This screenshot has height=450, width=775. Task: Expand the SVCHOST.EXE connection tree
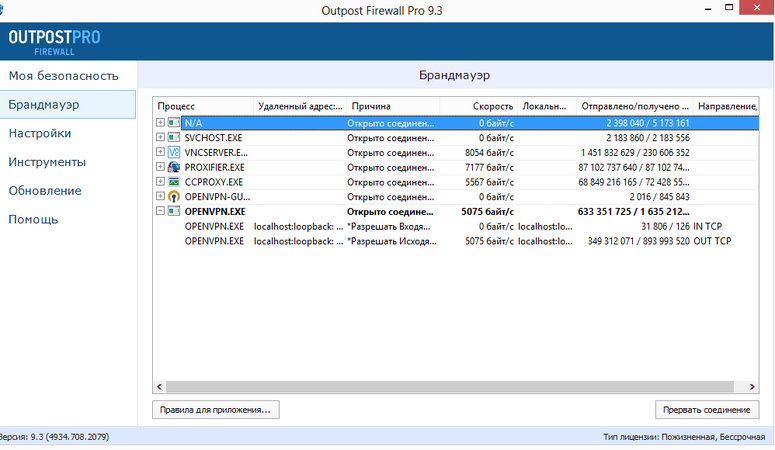tap(160, 137)
